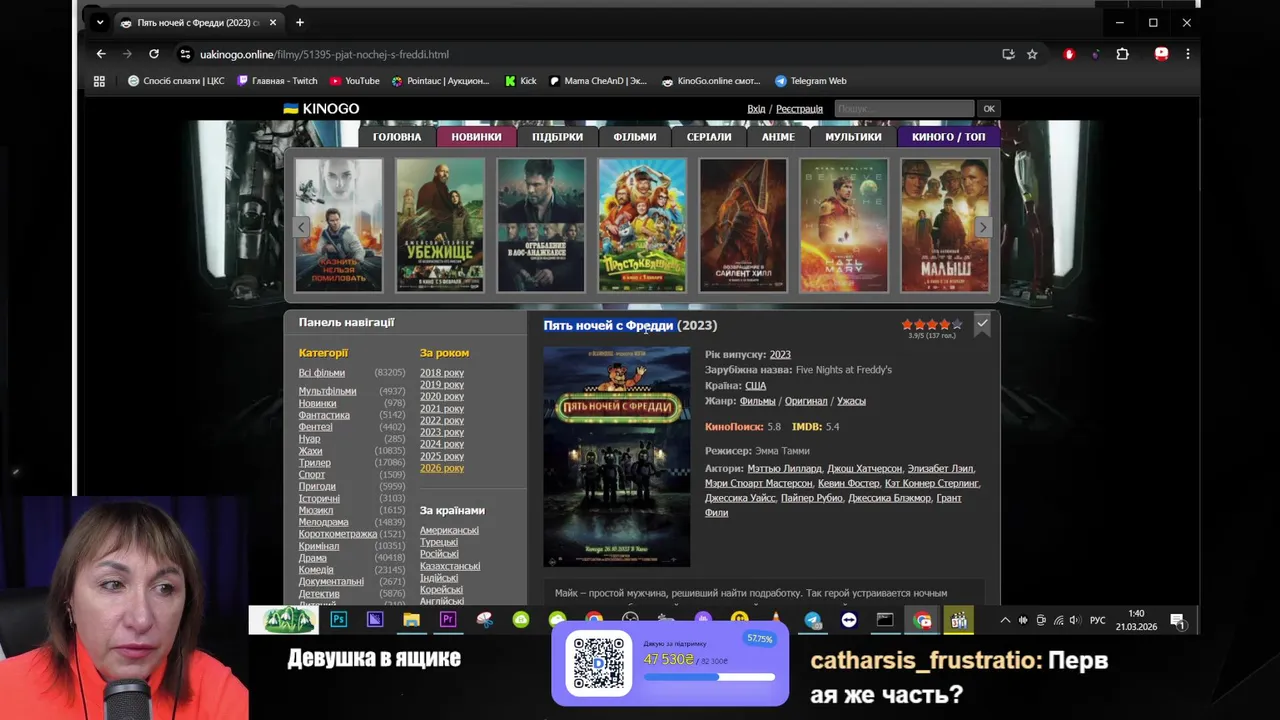Open the Фантастика category link

point(324,415)
